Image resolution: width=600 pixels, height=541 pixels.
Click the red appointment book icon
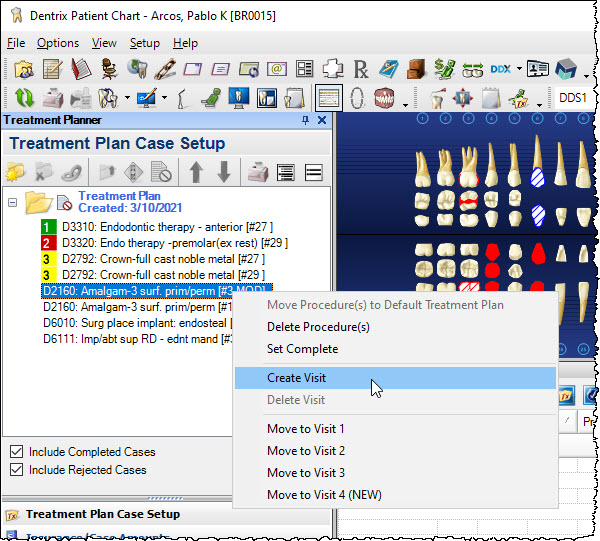[x=81, y=69]
